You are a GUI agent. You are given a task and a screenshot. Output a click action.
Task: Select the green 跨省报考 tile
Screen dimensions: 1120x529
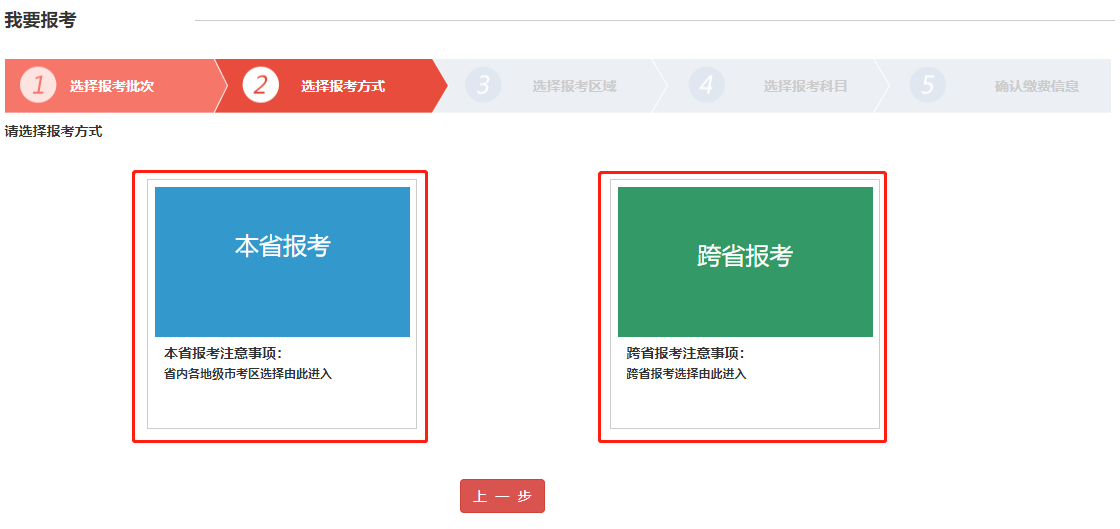click(x=745, y=261)
